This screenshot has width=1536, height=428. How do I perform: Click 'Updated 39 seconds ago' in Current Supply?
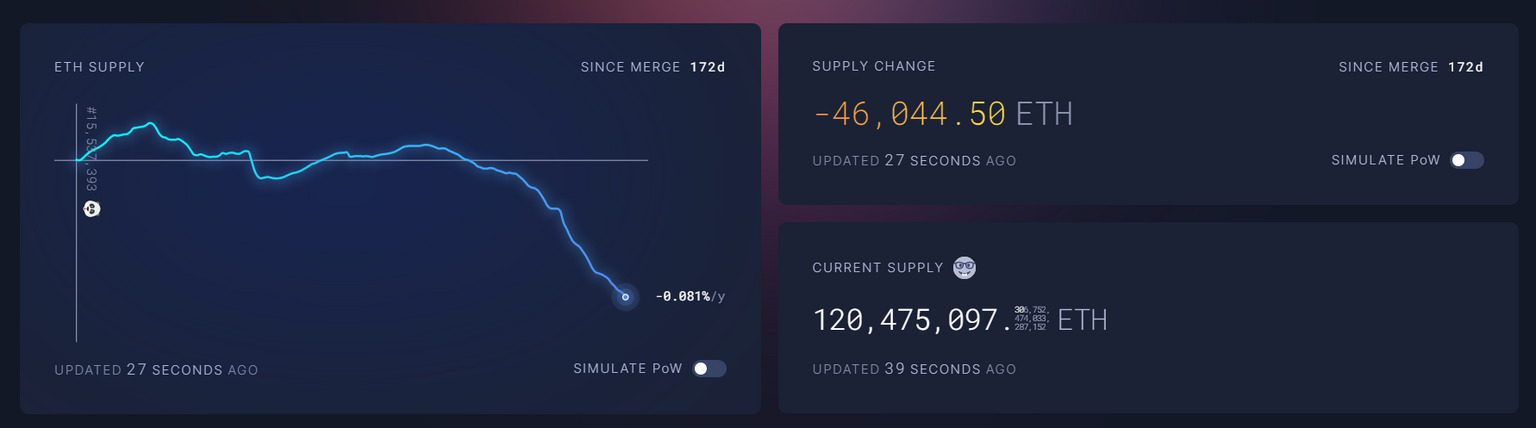914,369
